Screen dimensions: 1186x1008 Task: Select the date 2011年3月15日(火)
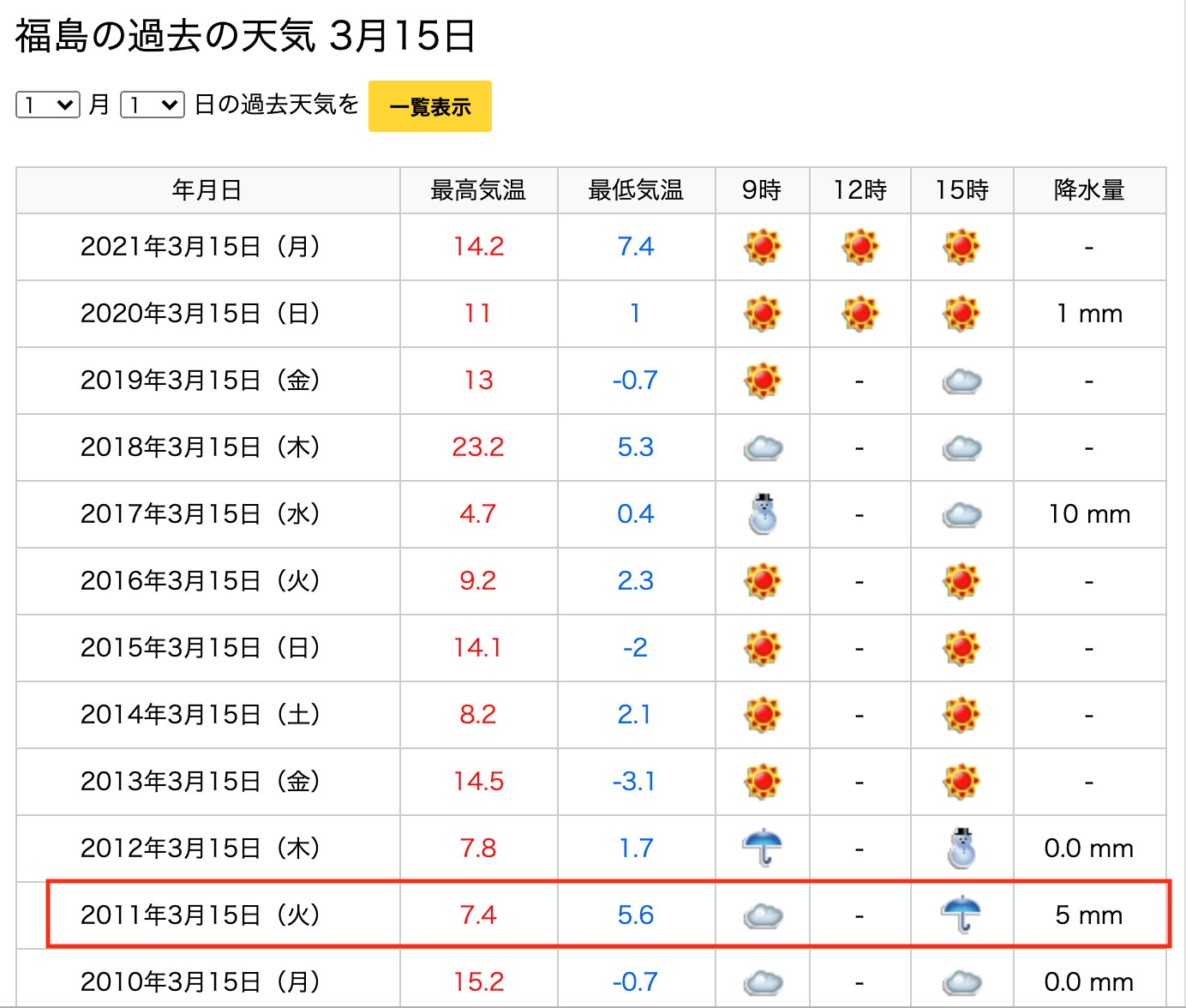pos(202,915)
